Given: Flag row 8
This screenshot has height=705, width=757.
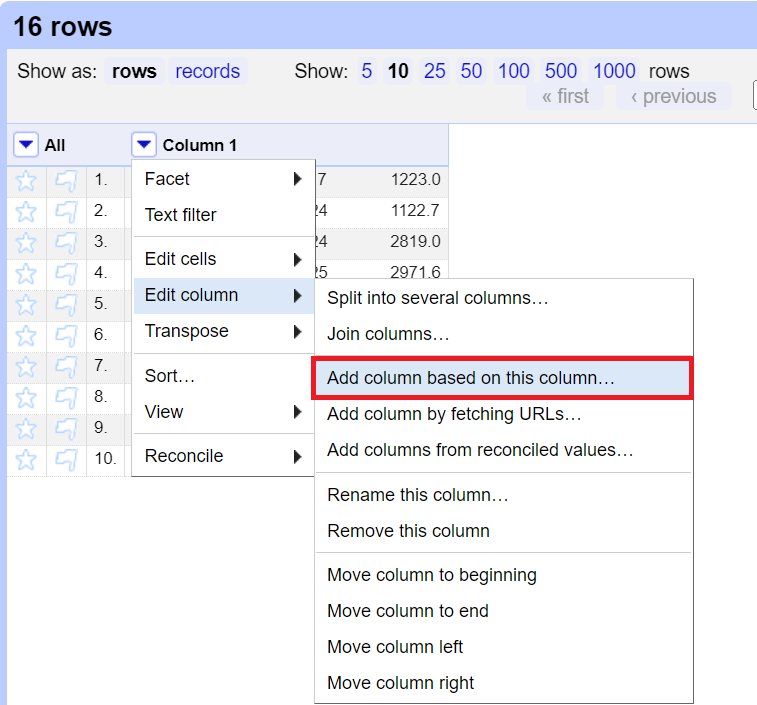Looking at the screenshot, I should tap(66, 398).
